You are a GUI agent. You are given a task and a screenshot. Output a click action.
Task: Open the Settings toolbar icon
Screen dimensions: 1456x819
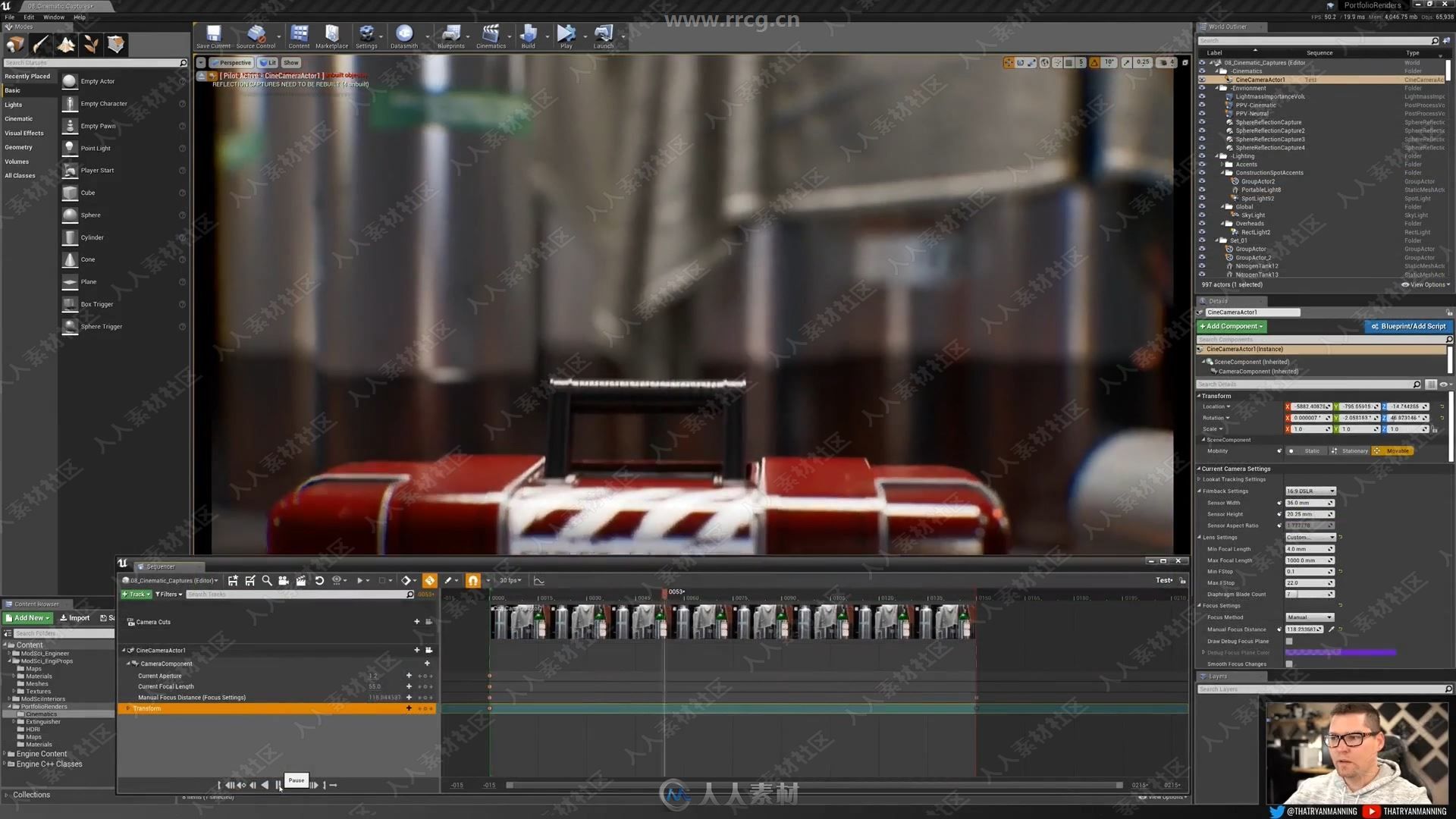[366, 36]
